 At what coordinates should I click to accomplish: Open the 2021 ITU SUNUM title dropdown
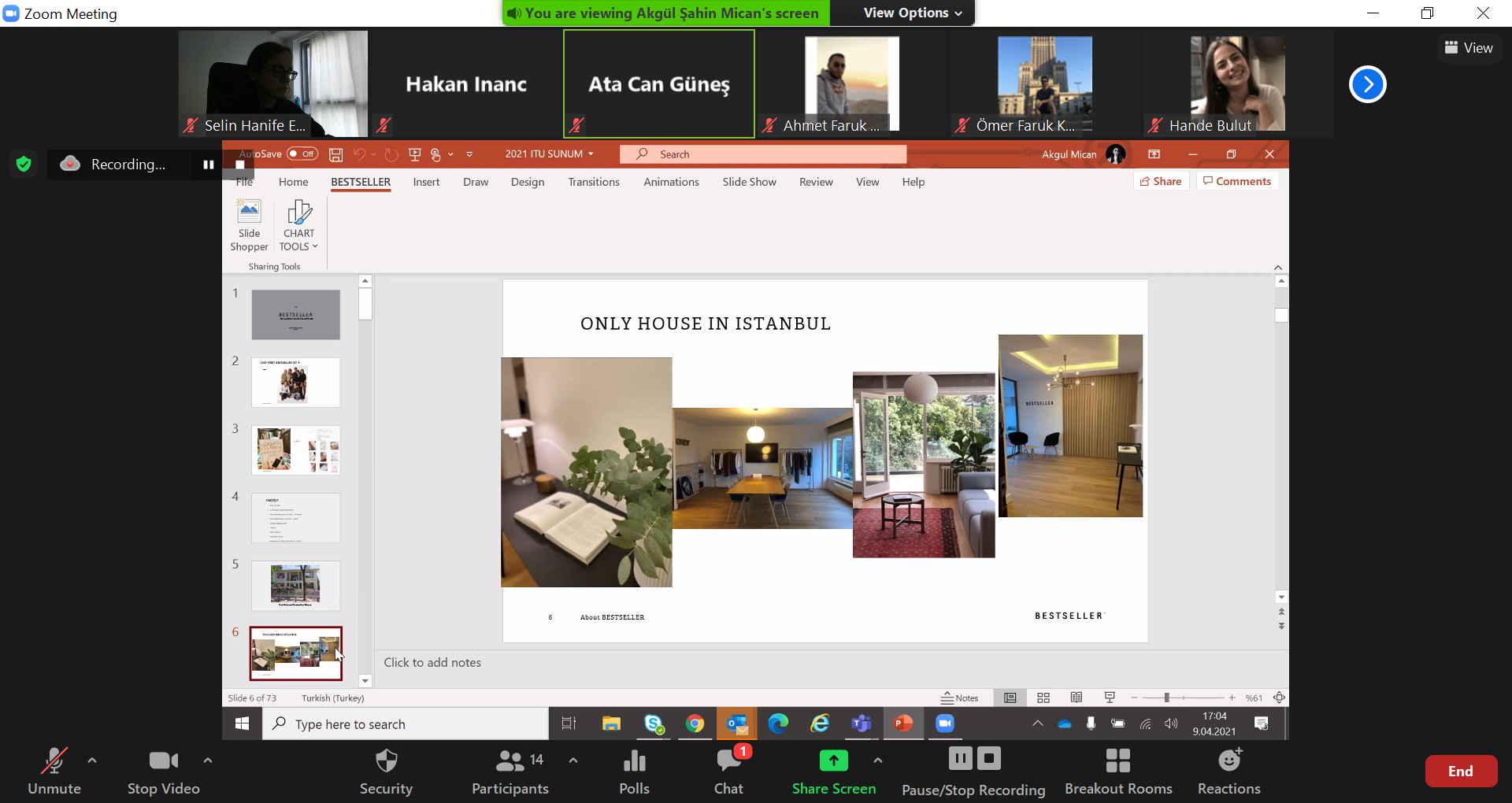point(550,154)
